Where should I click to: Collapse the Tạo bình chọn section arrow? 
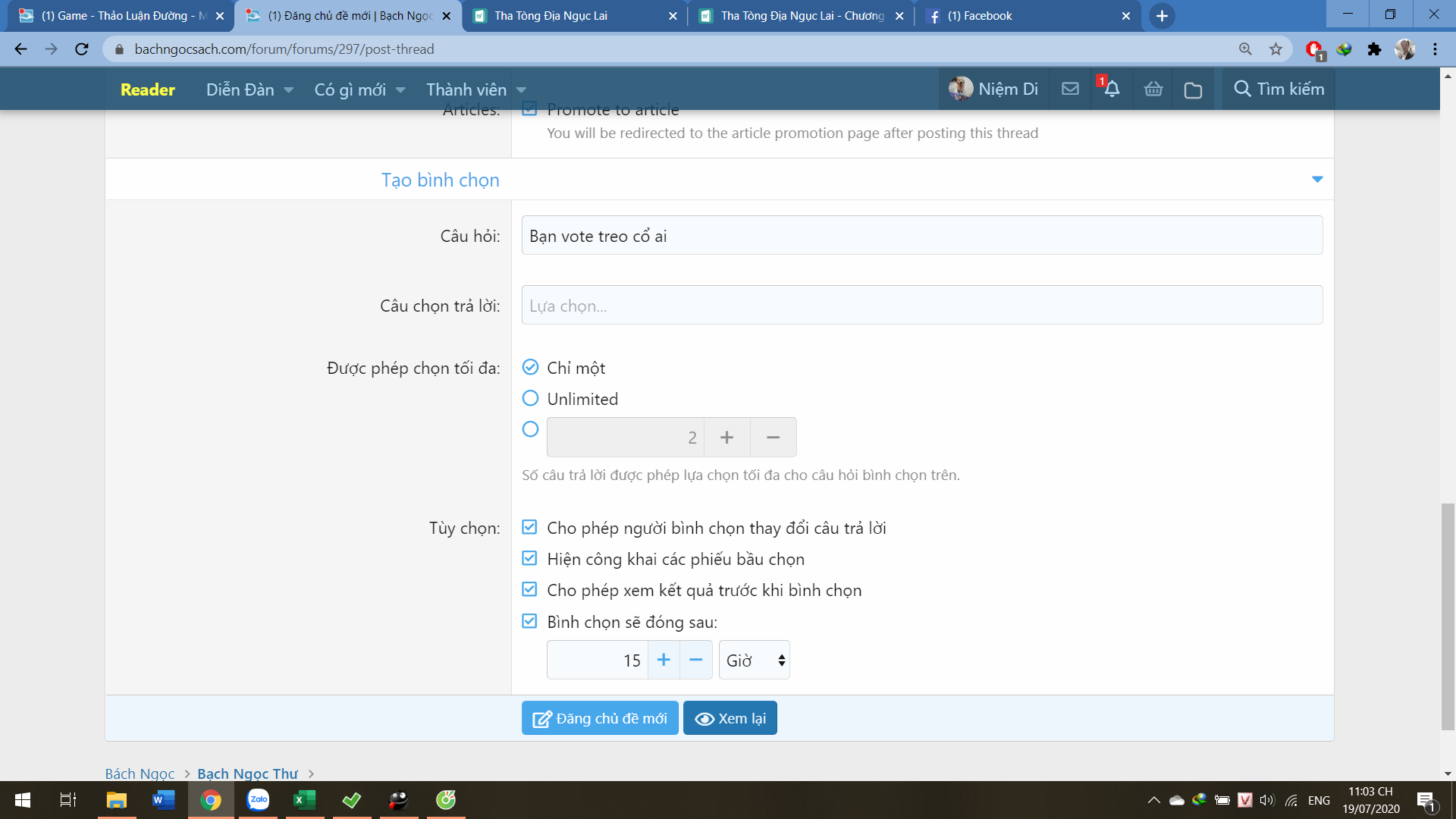1317,180
